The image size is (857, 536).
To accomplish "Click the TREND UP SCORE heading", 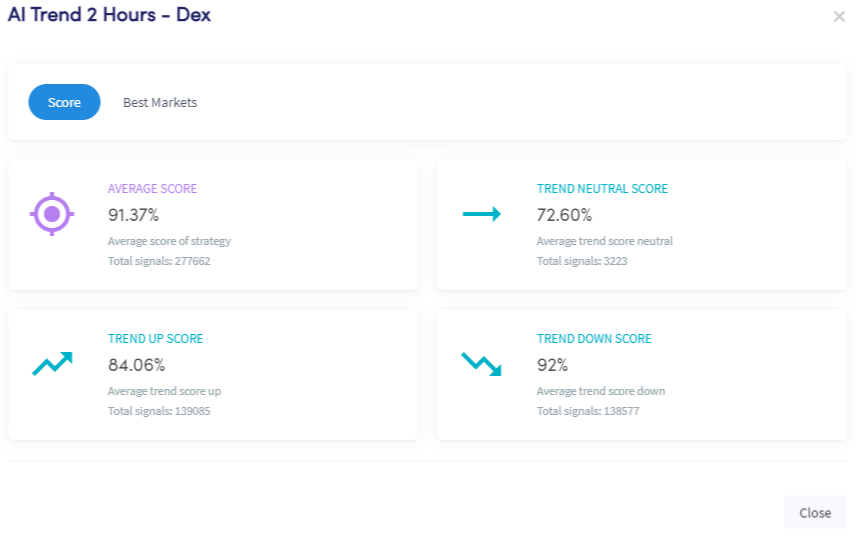I will (x=155, y=339).
